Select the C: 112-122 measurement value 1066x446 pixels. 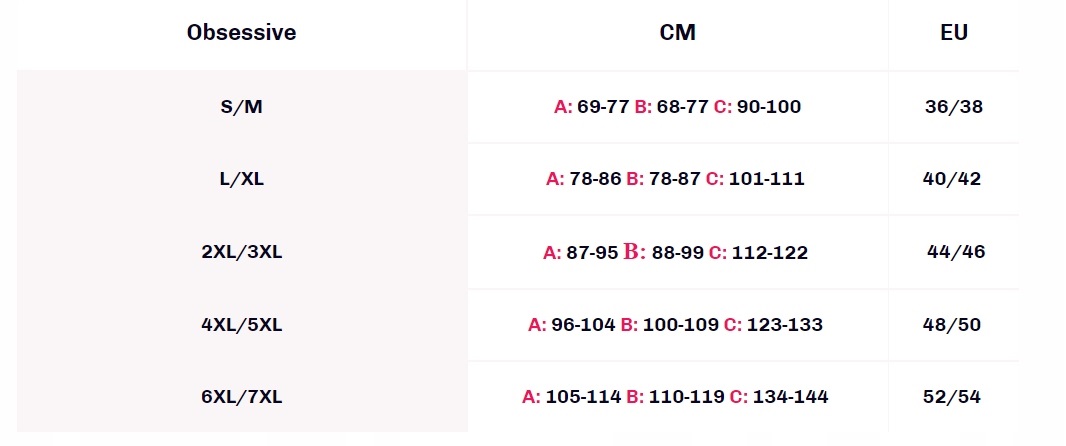[x=758, y=253]
